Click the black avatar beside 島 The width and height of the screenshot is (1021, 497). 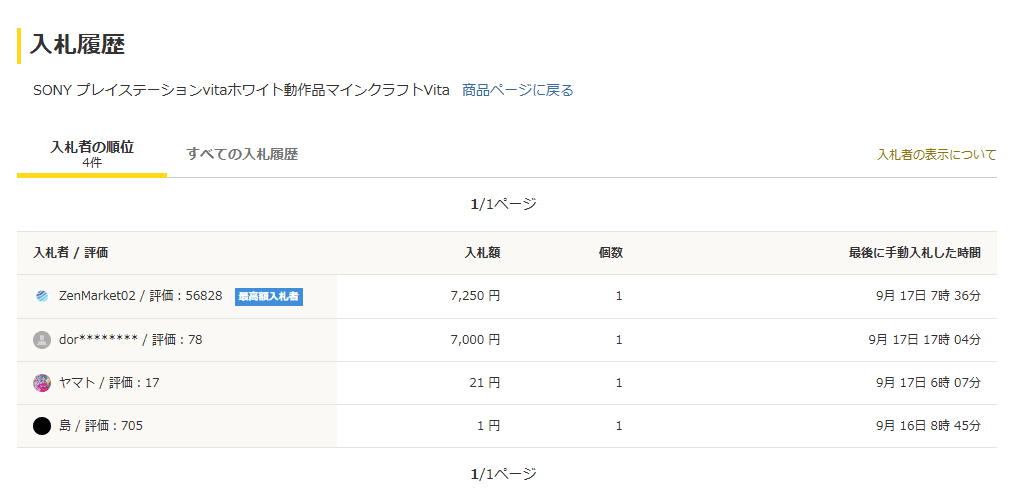[x=42, y=426]
